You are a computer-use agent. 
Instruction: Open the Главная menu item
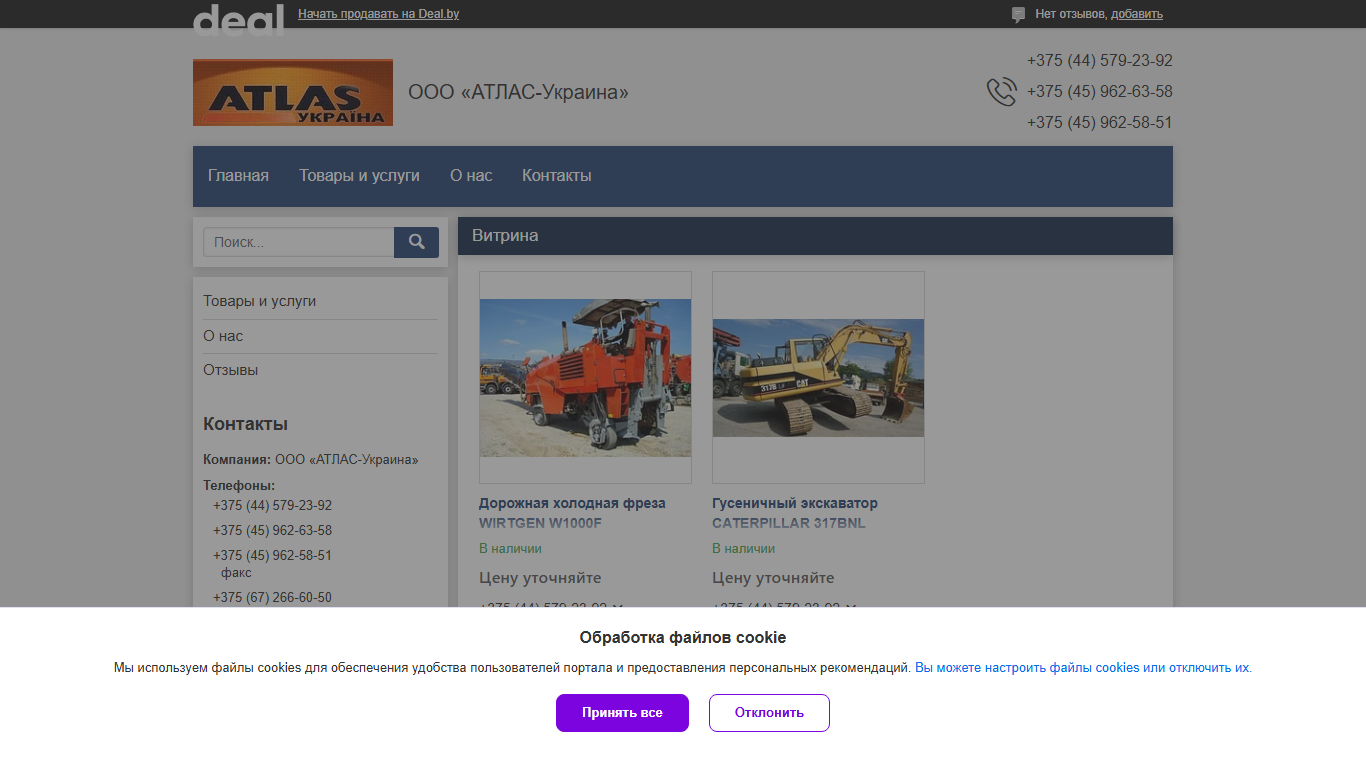tap(238, 175)
